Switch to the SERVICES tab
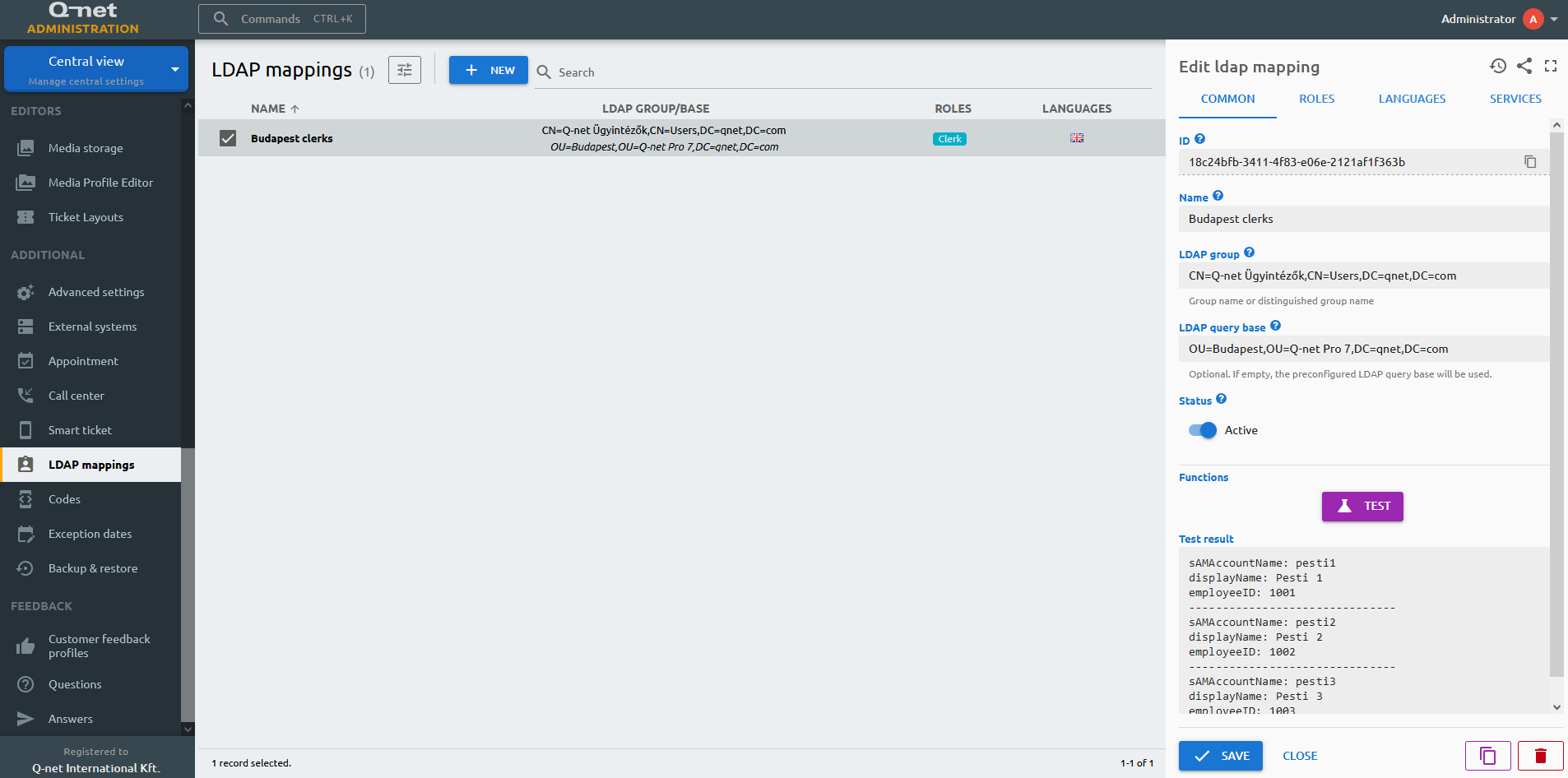The height and width of the screenshot is (778, 1568). (x=1515, y=99)
